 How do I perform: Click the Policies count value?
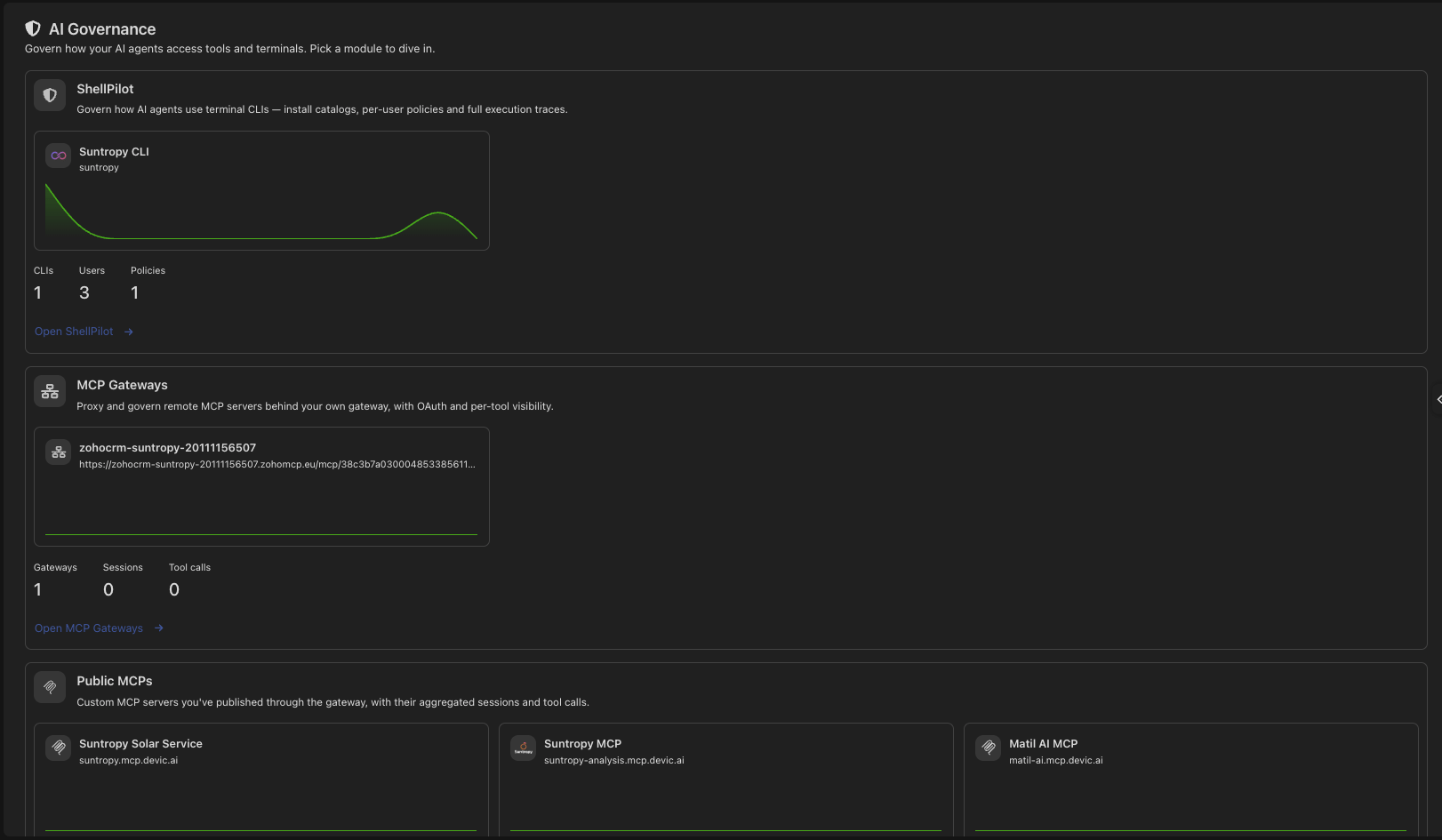pos(134,292)
